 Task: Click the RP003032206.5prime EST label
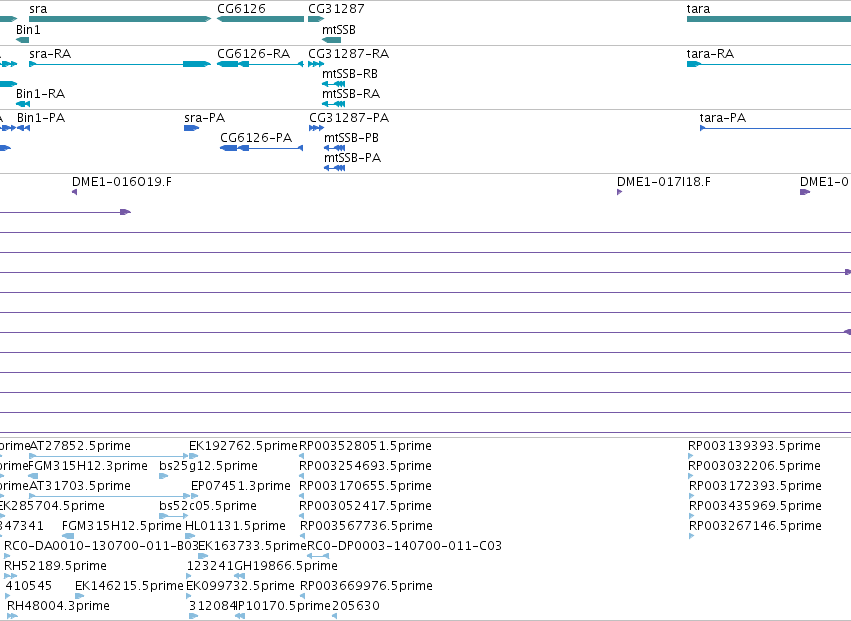click(754, 466)
